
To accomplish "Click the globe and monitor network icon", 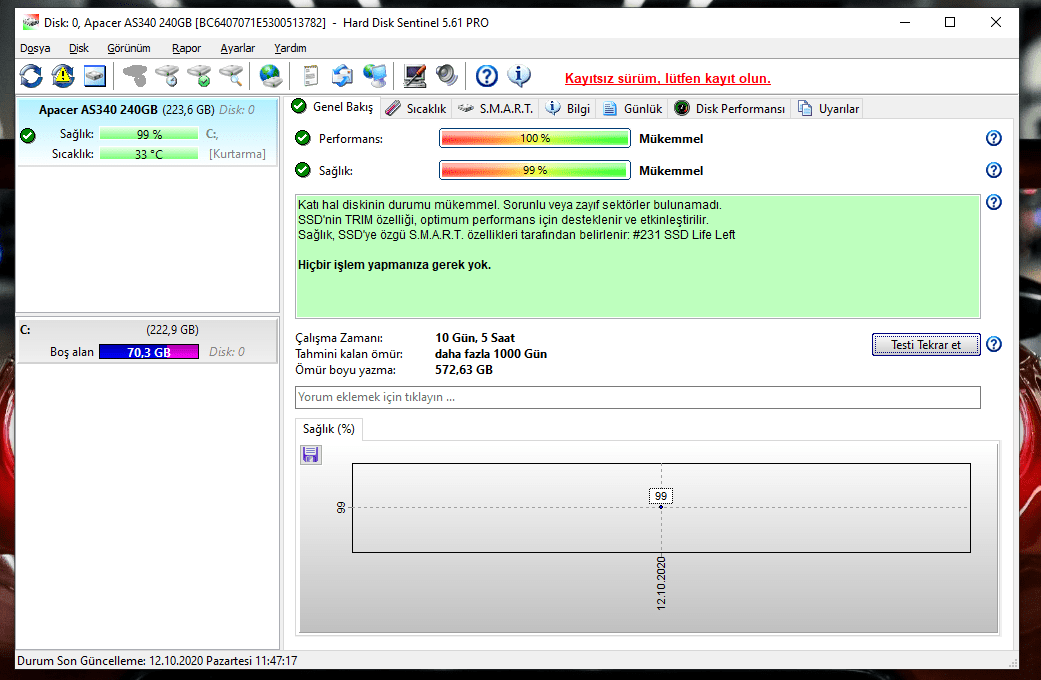I will (375, 76).
